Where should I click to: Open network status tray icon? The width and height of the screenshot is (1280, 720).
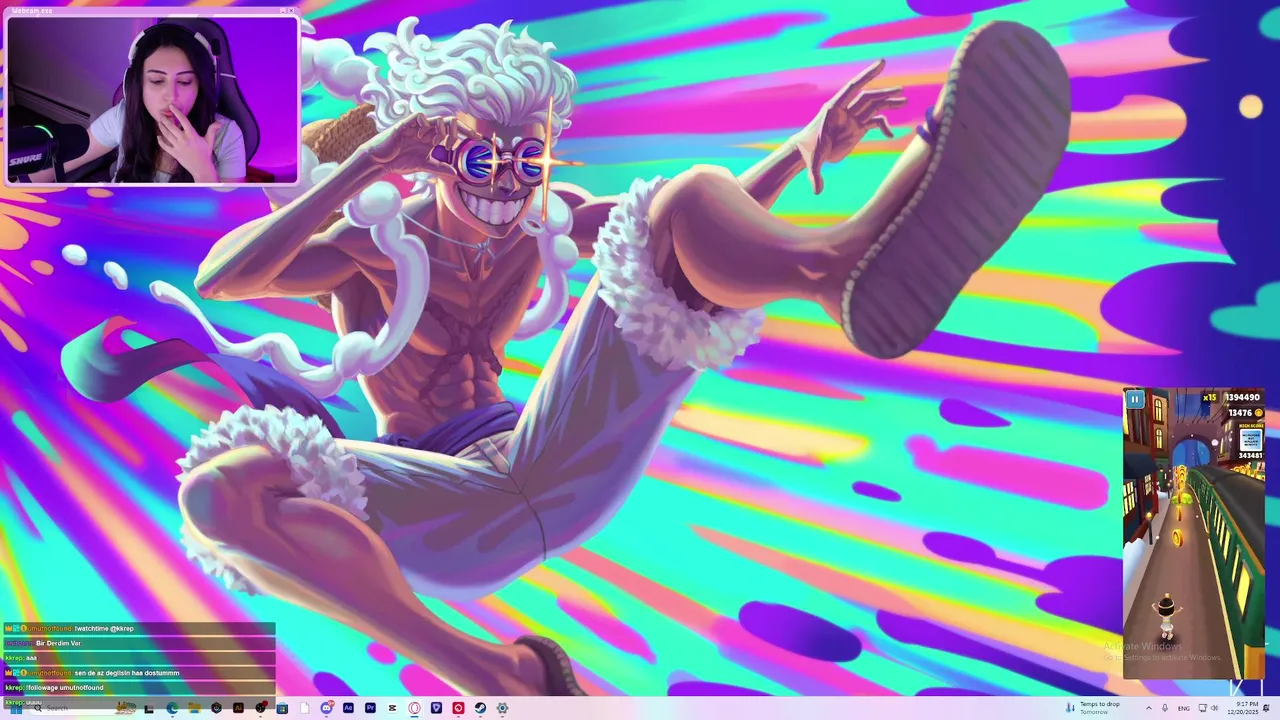1202,708
